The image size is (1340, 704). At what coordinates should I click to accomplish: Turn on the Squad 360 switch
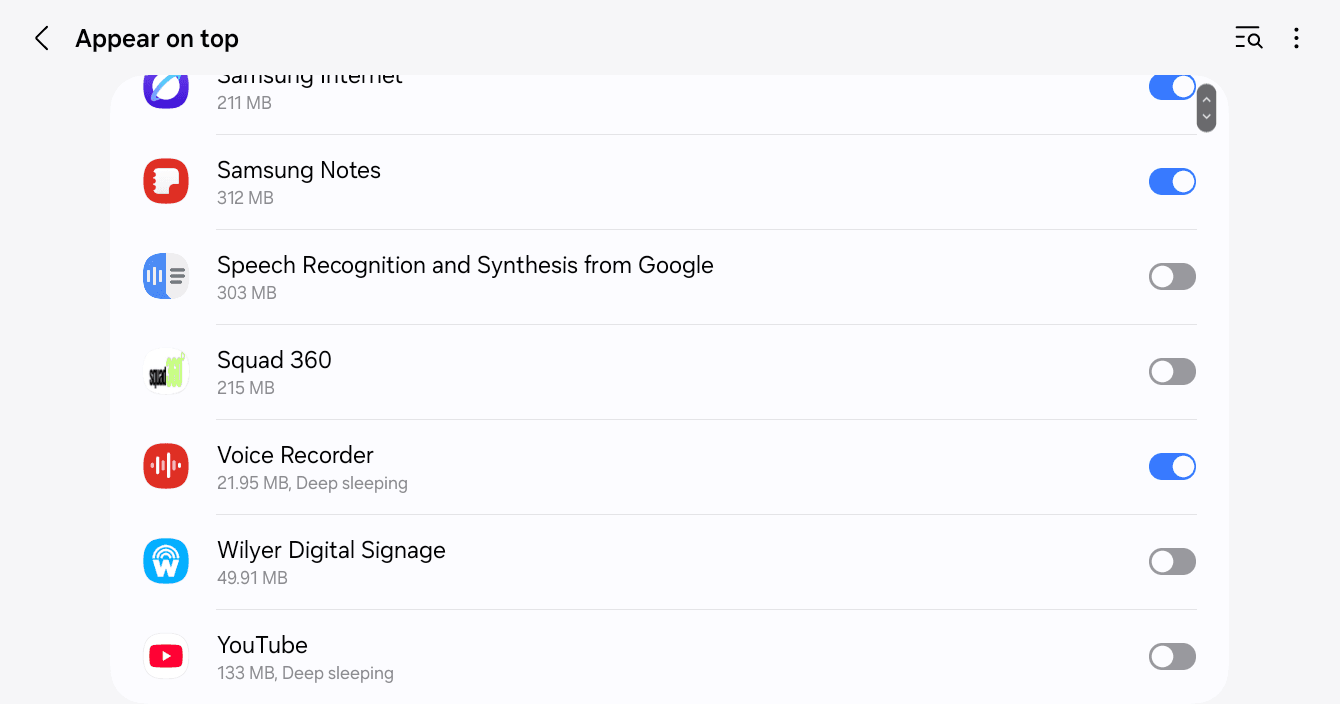coord(1172,371)
